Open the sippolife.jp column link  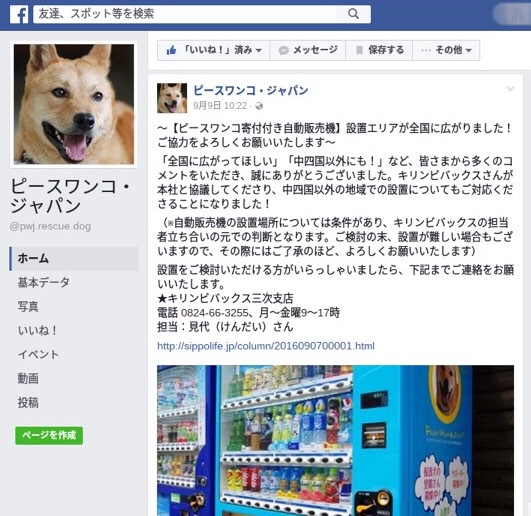coord(266,346)
